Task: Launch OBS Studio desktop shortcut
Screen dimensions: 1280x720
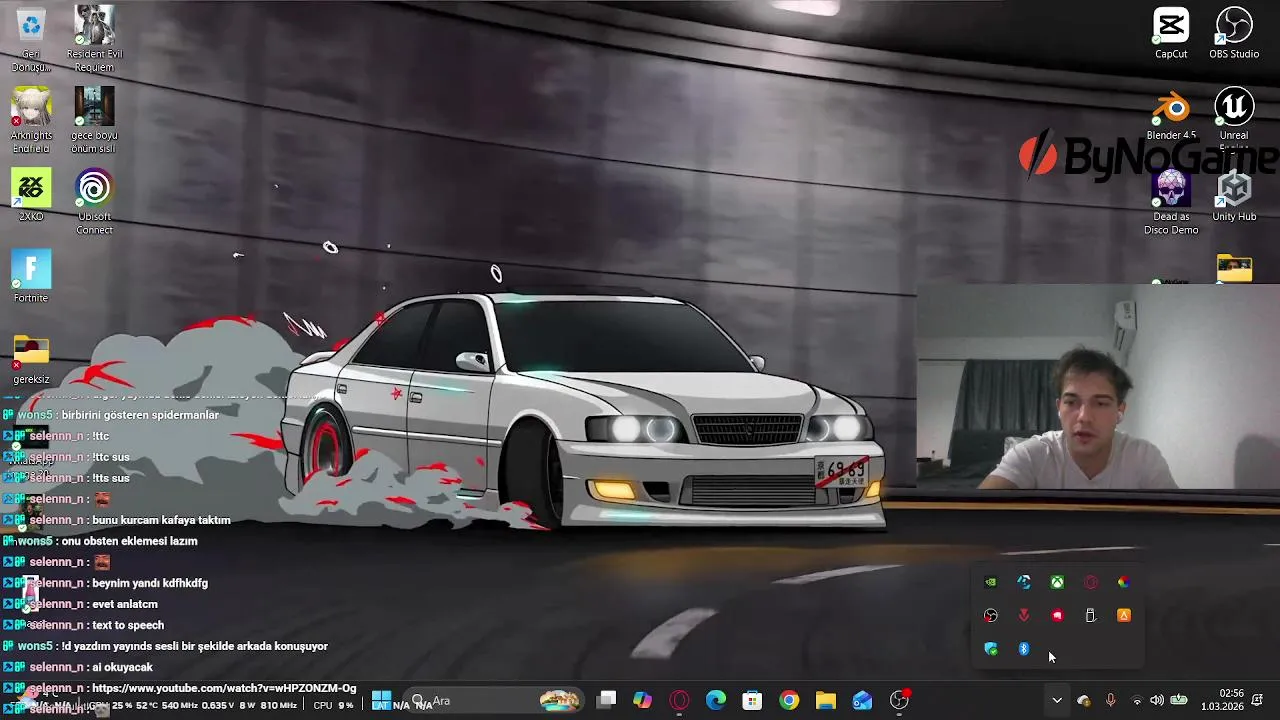Action: coord(1234,33)
